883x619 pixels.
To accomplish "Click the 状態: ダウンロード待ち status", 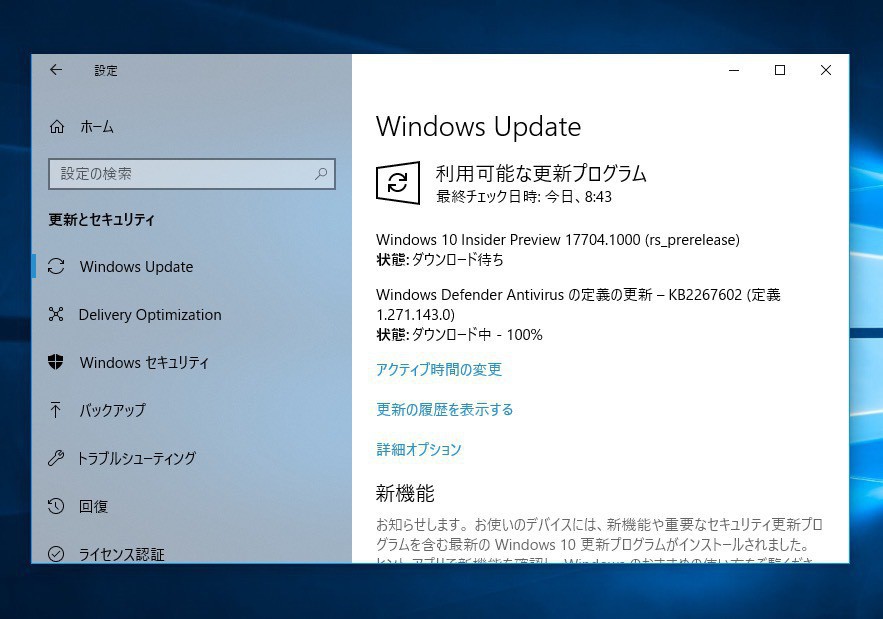I will [440, 260].
